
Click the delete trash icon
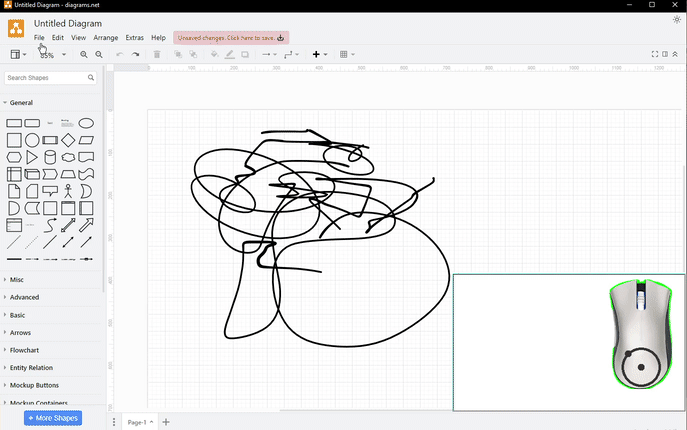point(157,54)
